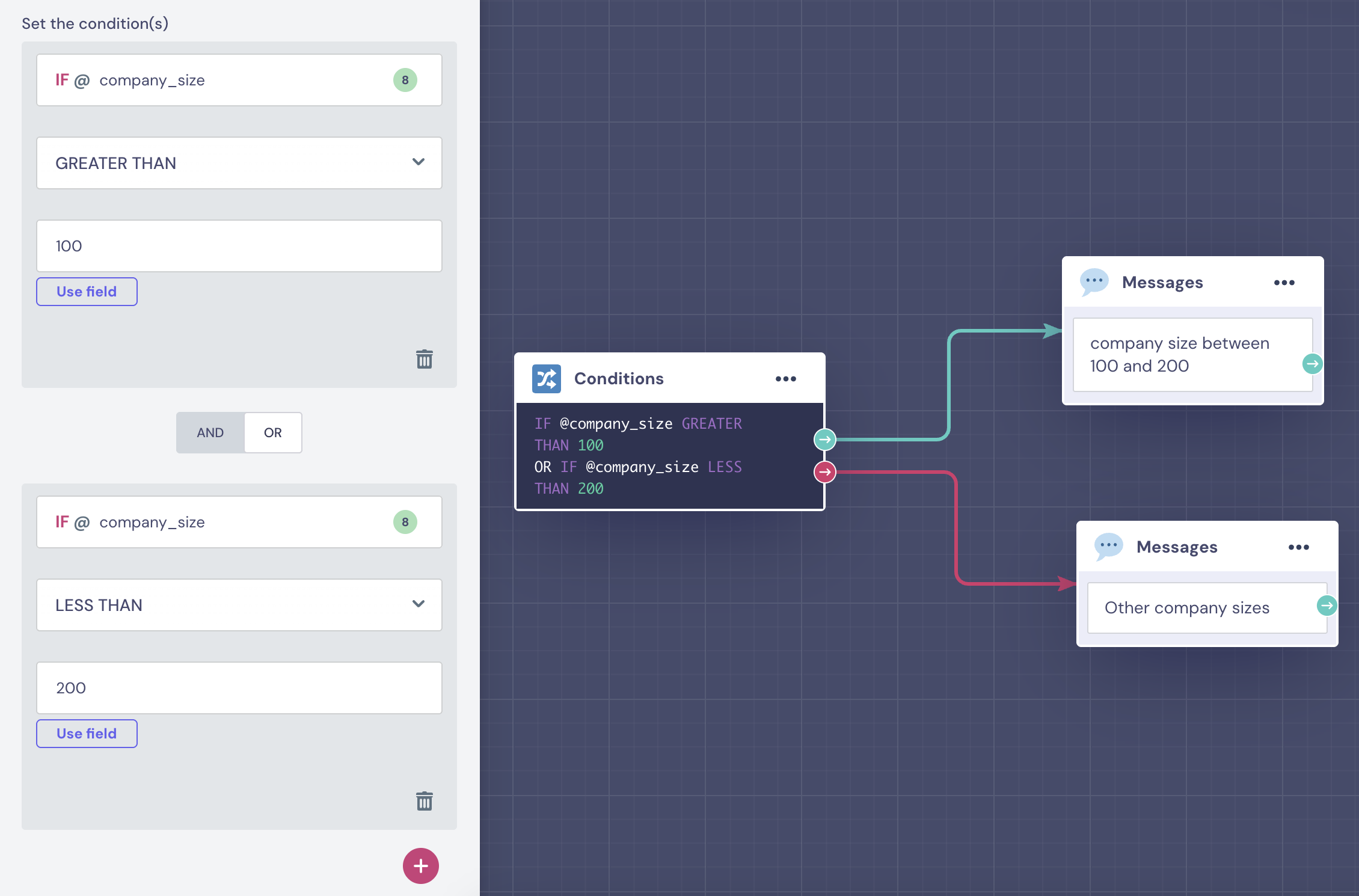1359x896 pixels.
Task: Click the red plus add-condition button
Action: point(420,866)
